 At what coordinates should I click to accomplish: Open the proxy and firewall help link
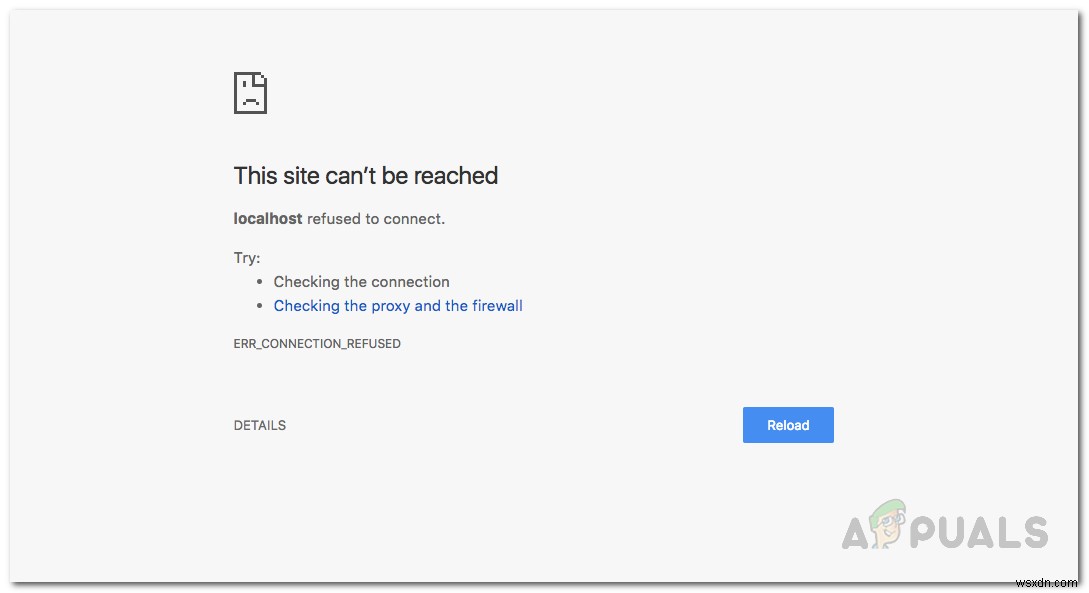(398, 305)
